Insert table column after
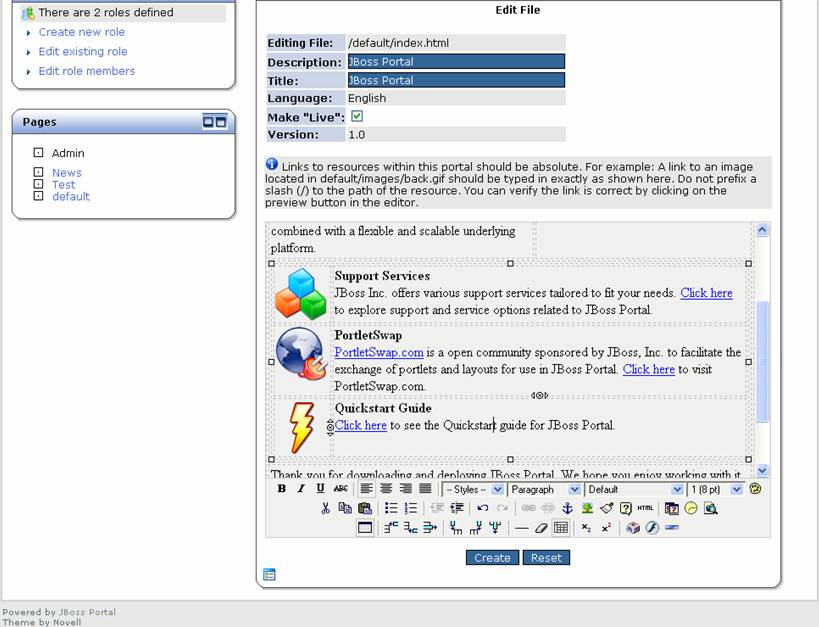Screen dimensions: 819x627 475,528
